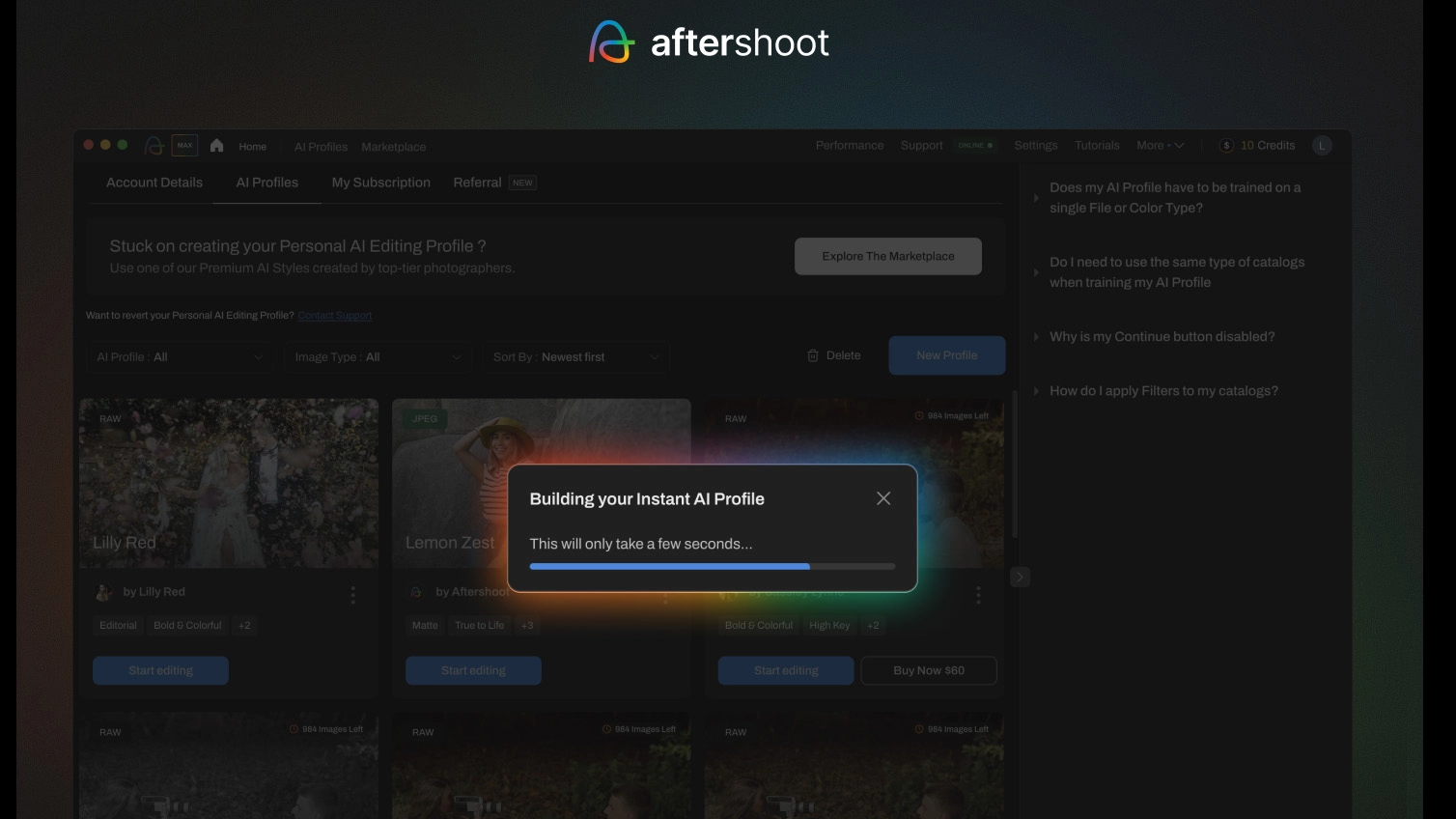Click the Aftershoot logo in the app toolbar

[x=154, y=146]
